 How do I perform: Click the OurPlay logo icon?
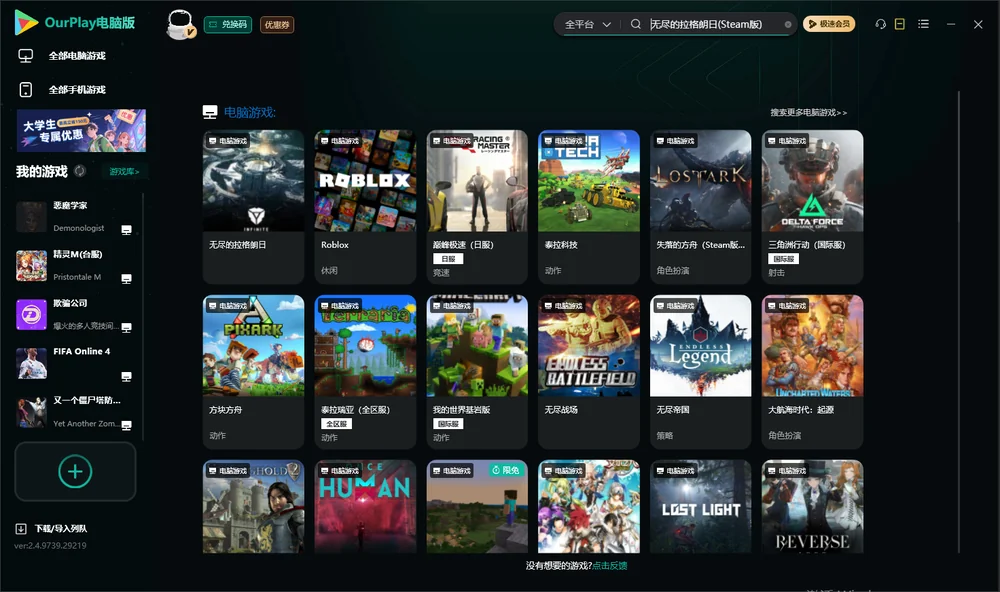click(26, 22)
